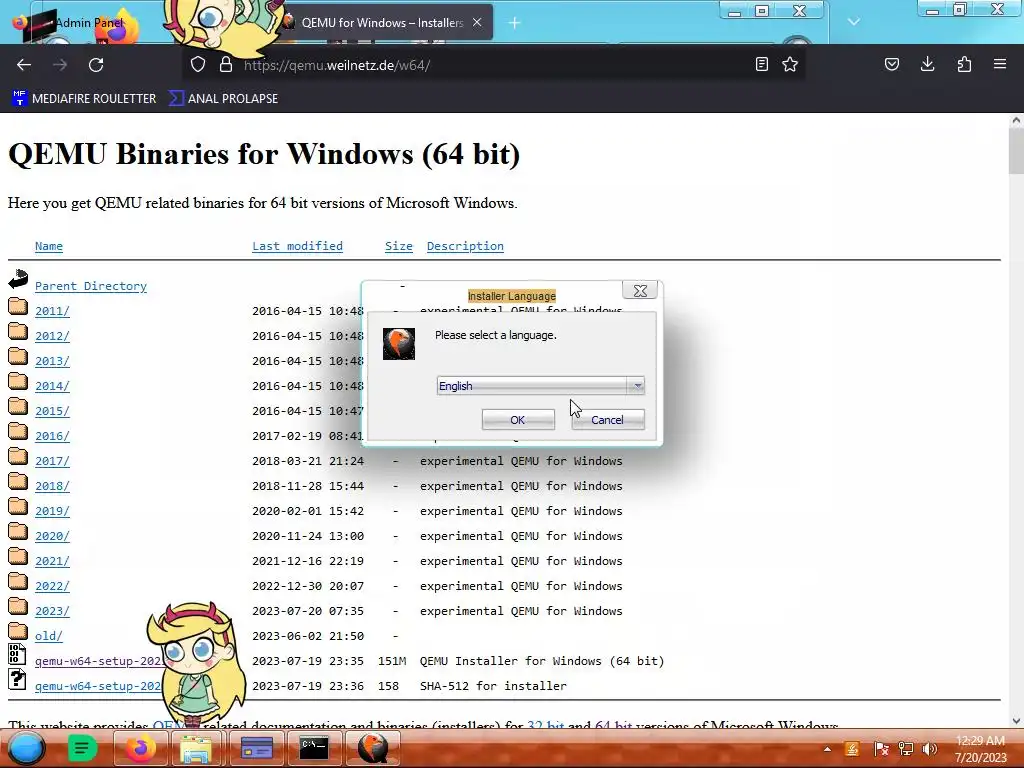Image resolution: width=1024 pixels, height=768 pixels.
Task: Open the 158-byte qemu-w64-setup SHA-512 link
Action: click(98, 686)
